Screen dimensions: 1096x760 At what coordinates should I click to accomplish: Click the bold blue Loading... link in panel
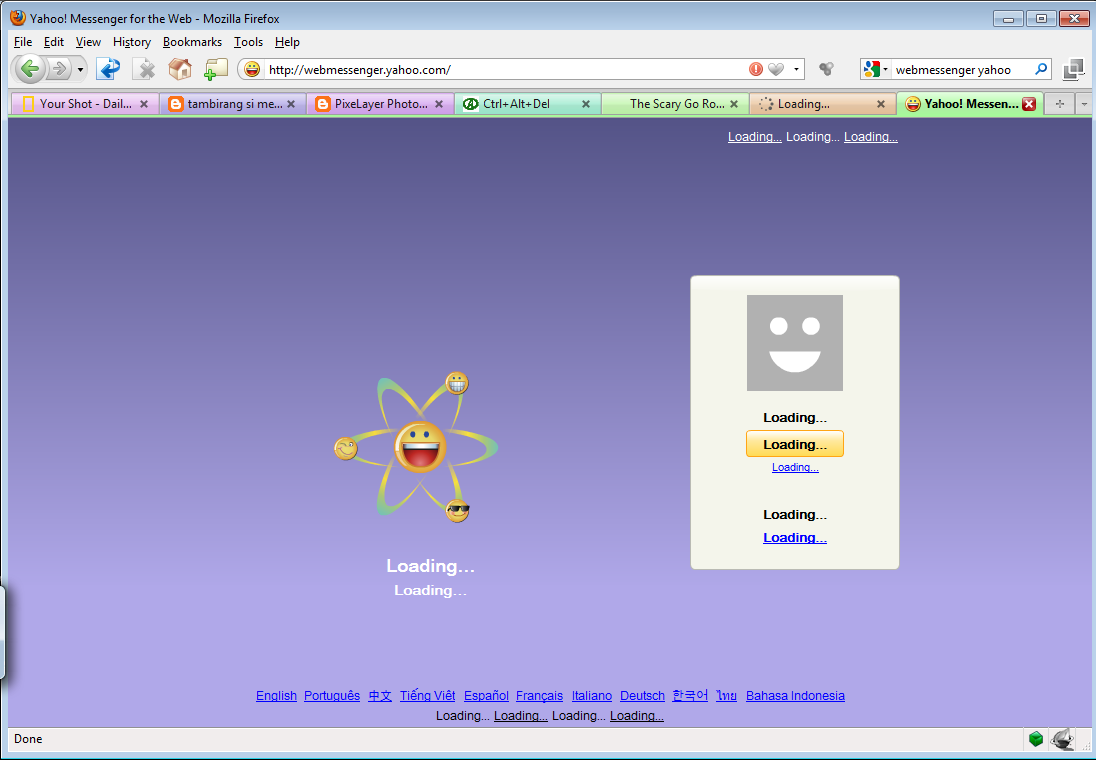tap(795, 538)
